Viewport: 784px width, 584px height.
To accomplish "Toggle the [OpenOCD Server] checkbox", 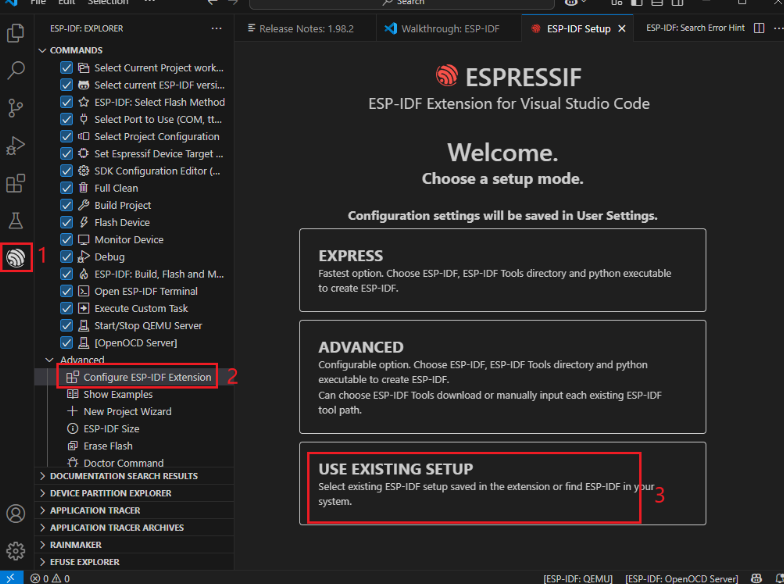I will pyautogui.click(x=66, y=342).
